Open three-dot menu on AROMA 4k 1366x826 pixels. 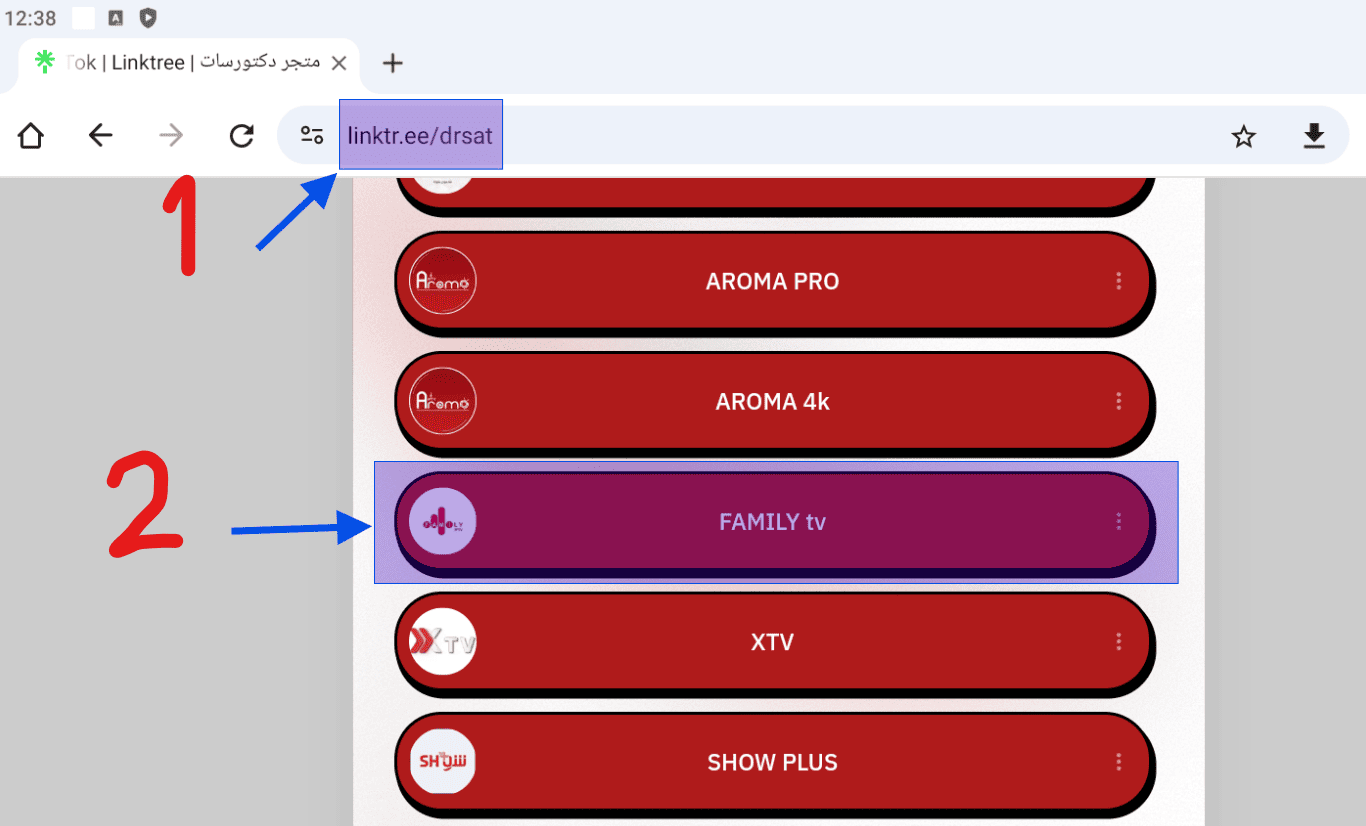(1118, 402)
